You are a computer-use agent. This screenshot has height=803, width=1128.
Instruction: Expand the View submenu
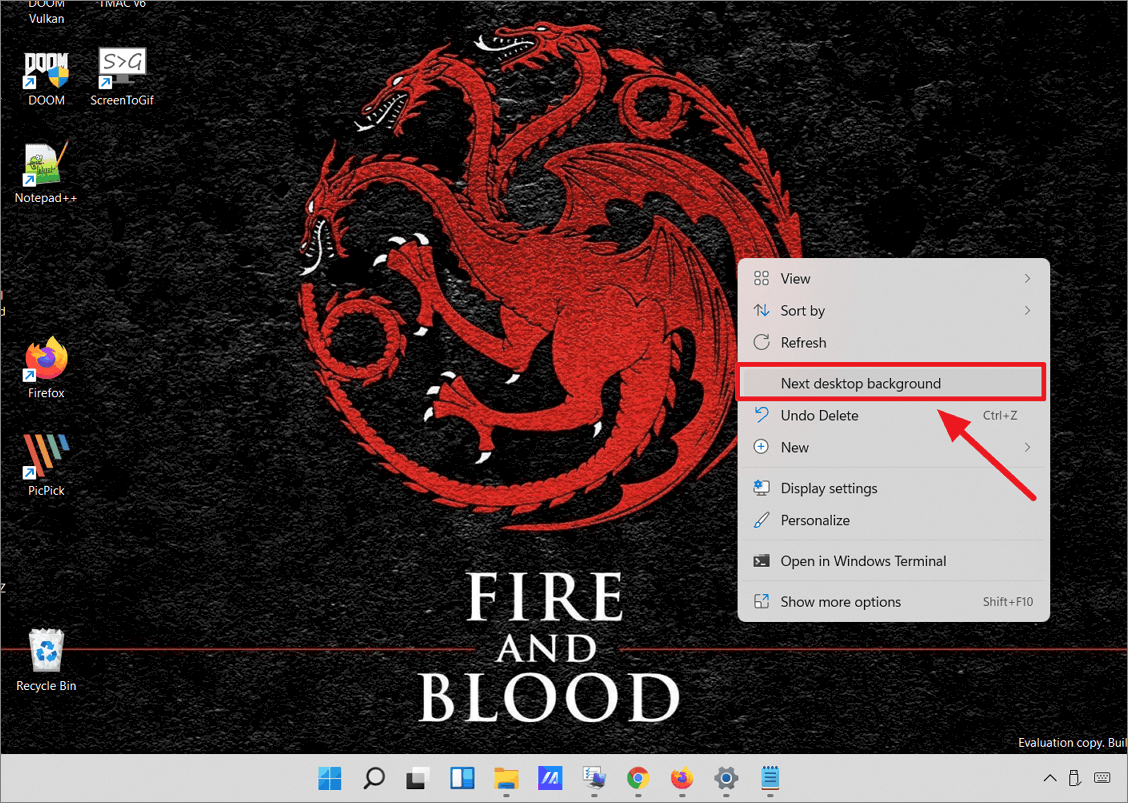pyautogui.click(x=893, y=278)
